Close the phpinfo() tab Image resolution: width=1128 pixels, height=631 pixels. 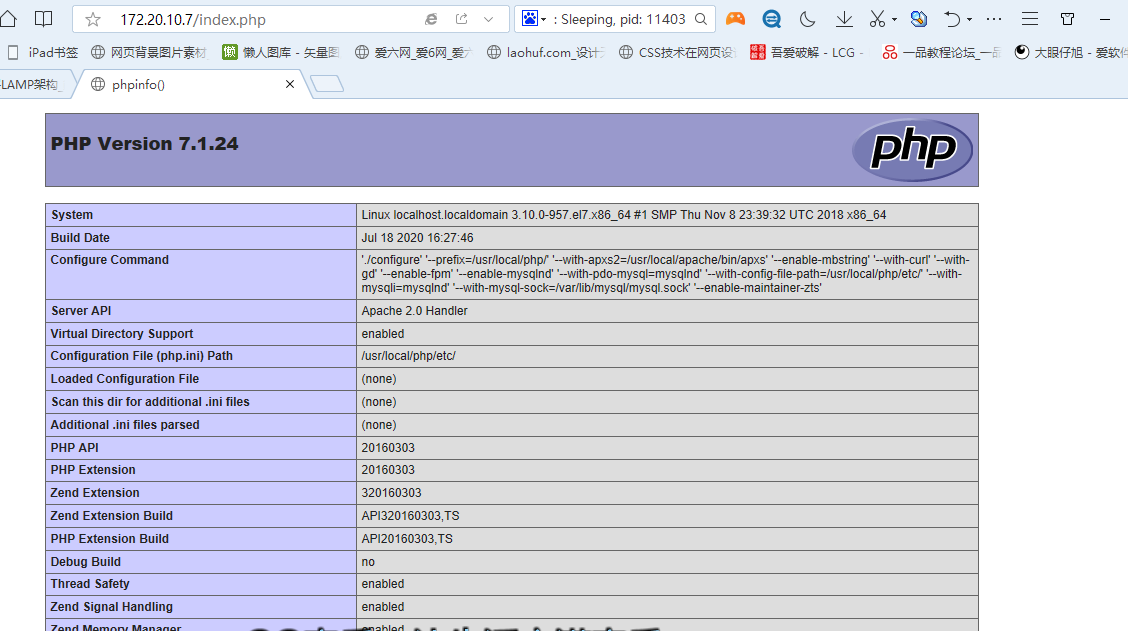[290, 85]
